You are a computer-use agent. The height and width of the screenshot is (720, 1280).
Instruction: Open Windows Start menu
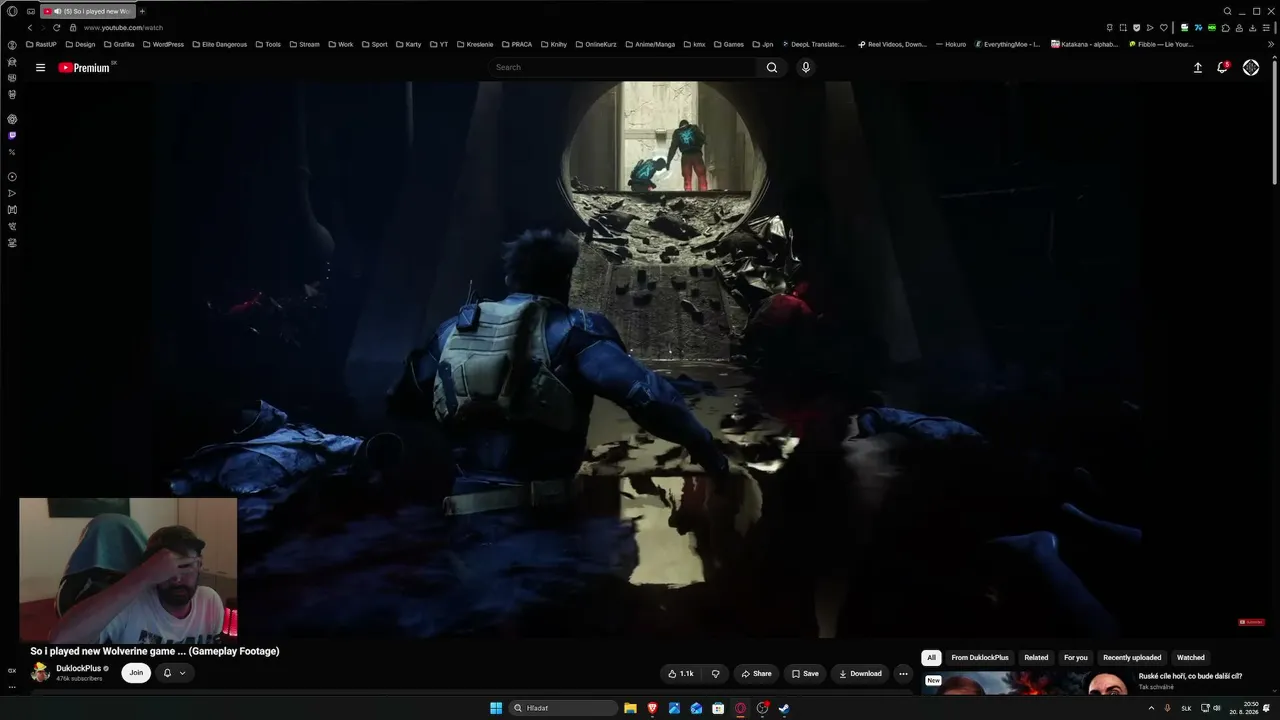click(x=496, y=708)
